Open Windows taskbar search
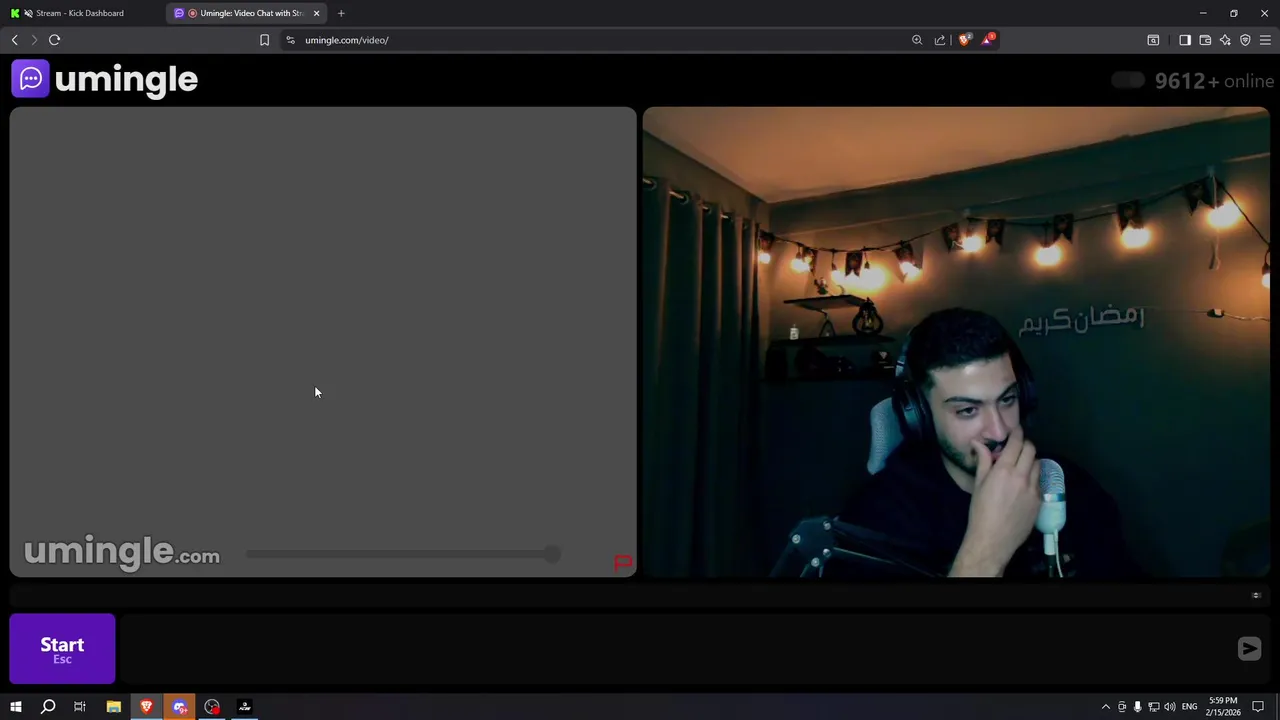This screenshot has height=720, width=1280. coord(48,707)
